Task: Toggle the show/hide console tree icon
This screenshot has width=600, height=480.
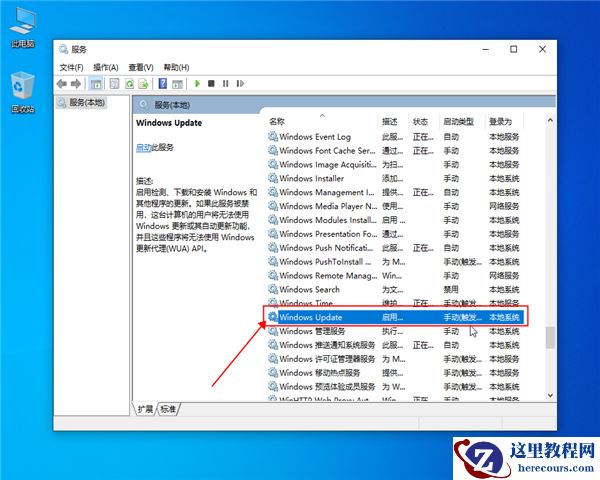Action: (96, 83)
